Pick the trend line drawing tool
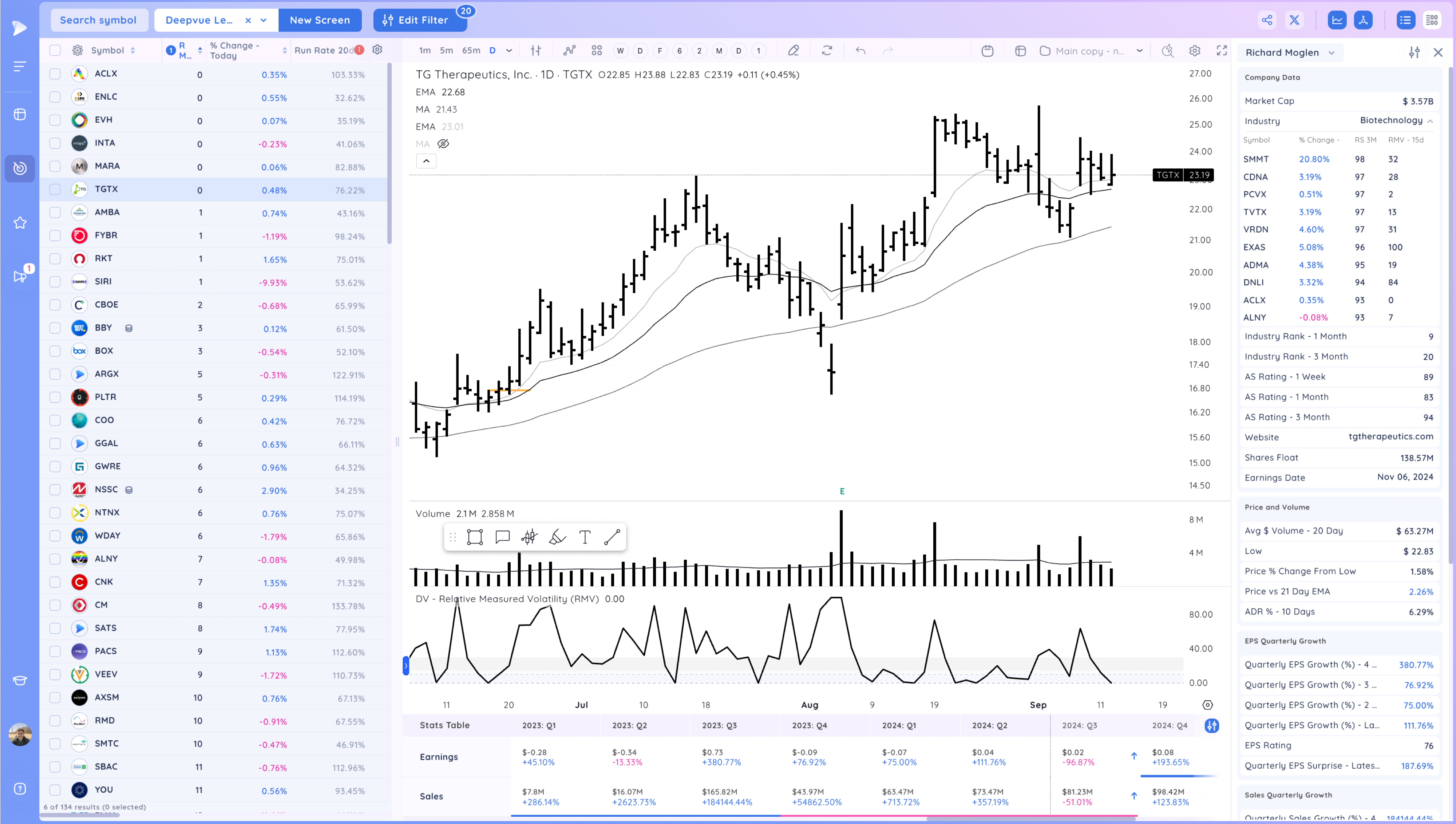 click(x=612, y=537)
